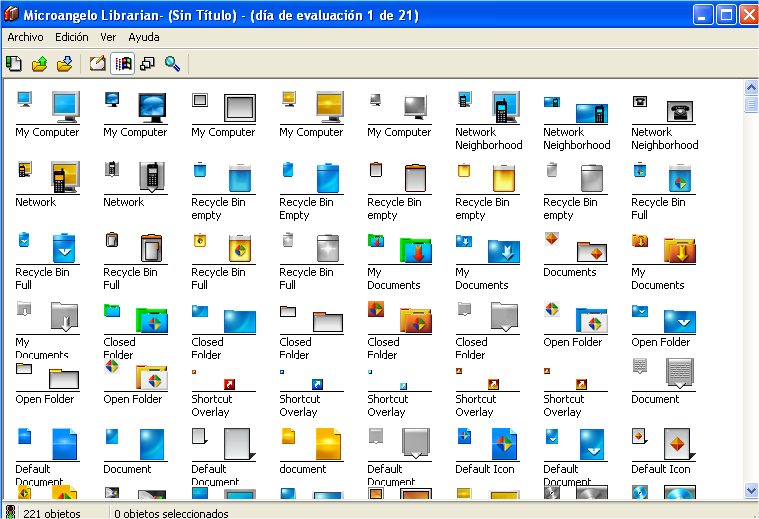Toggle the colored Windows flag toolbar button
The height and width of the screenshot is (519, 759).
click(122, 63)
